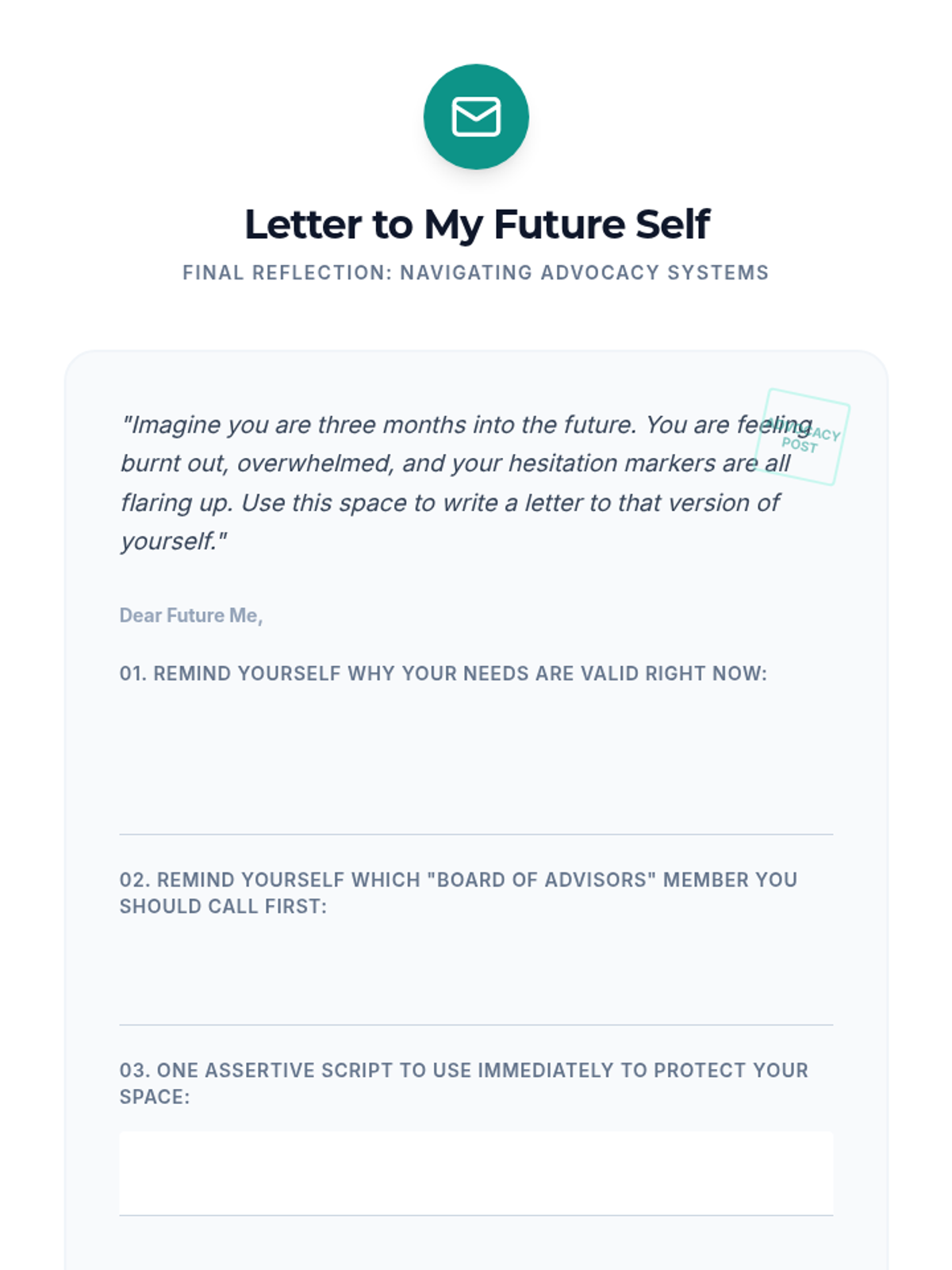Focus the Board of Advisors answer field
This screenshot has width=952, height=1270.
click(x=476, y=975)
